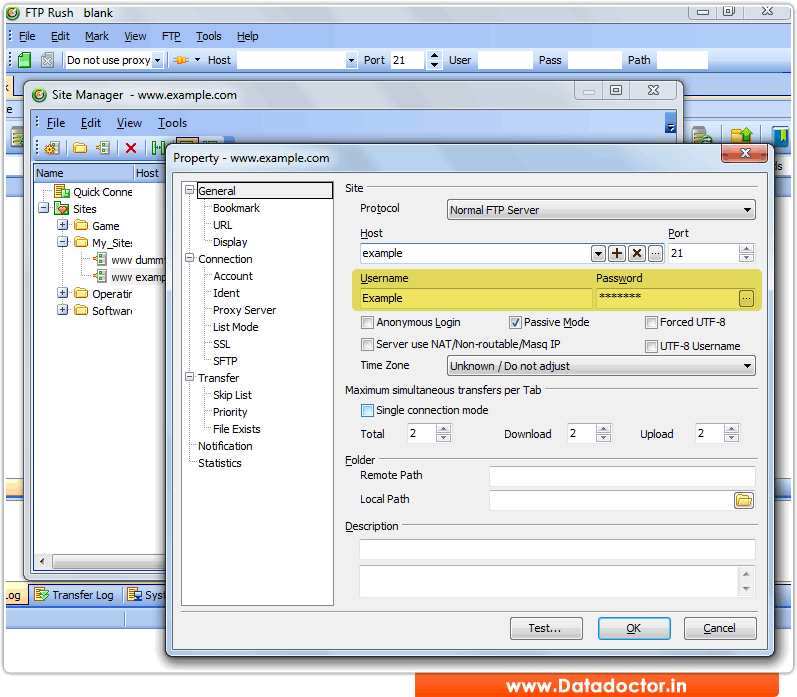Toggle the Single connection mode checkbox
The image size is (797, 697).
pos(367,410)
